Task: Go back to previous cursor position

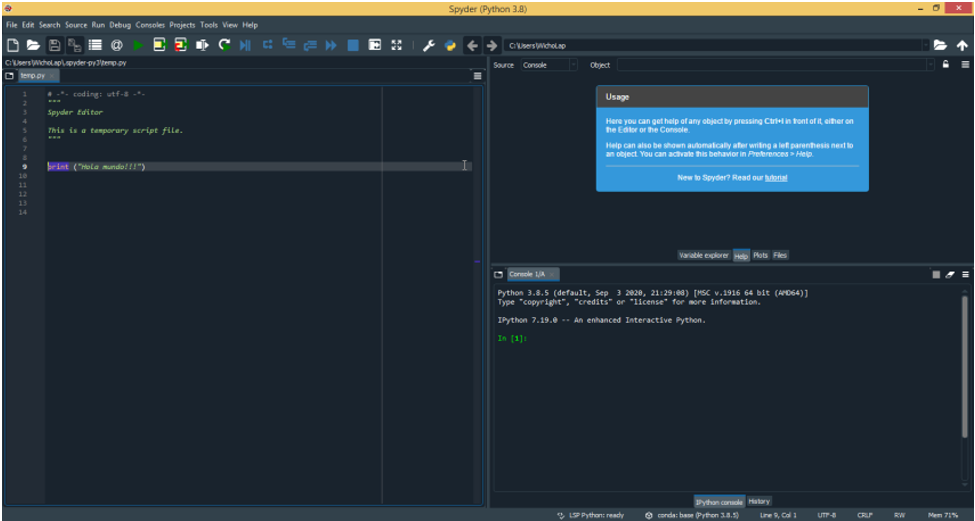Action: (x=473, y=45)
